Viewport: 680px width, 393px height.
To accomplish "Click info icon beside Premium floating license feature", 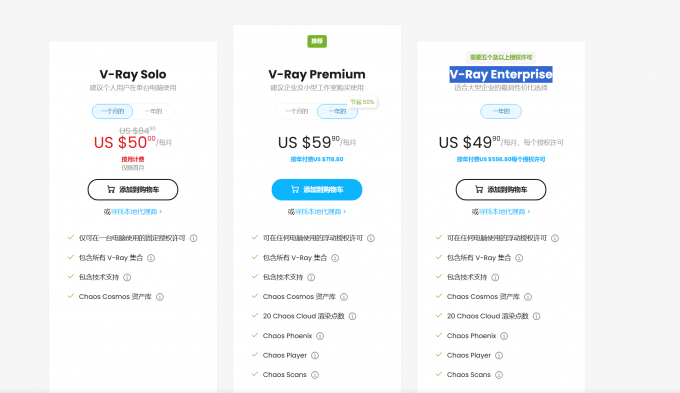I will coord(371,238).
